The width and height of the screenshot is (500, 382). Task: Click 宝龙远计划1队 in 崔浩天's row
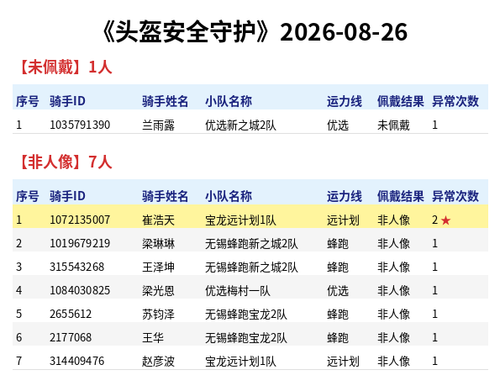click(241, 220)
